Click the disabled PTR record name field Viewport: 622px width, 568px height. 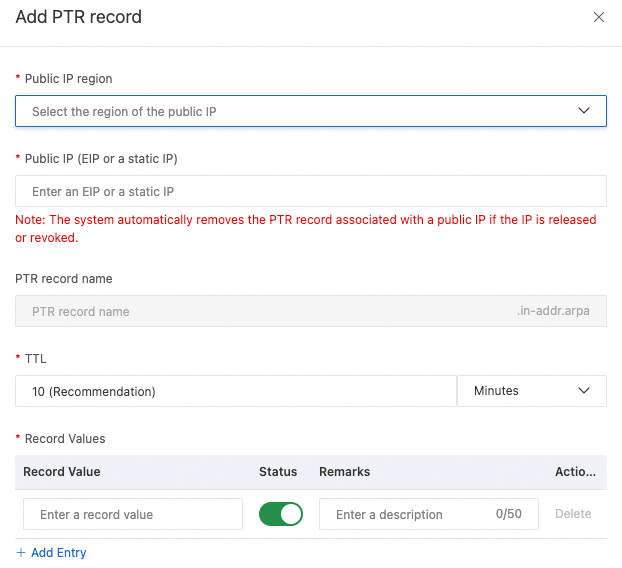tap(260, 311)
